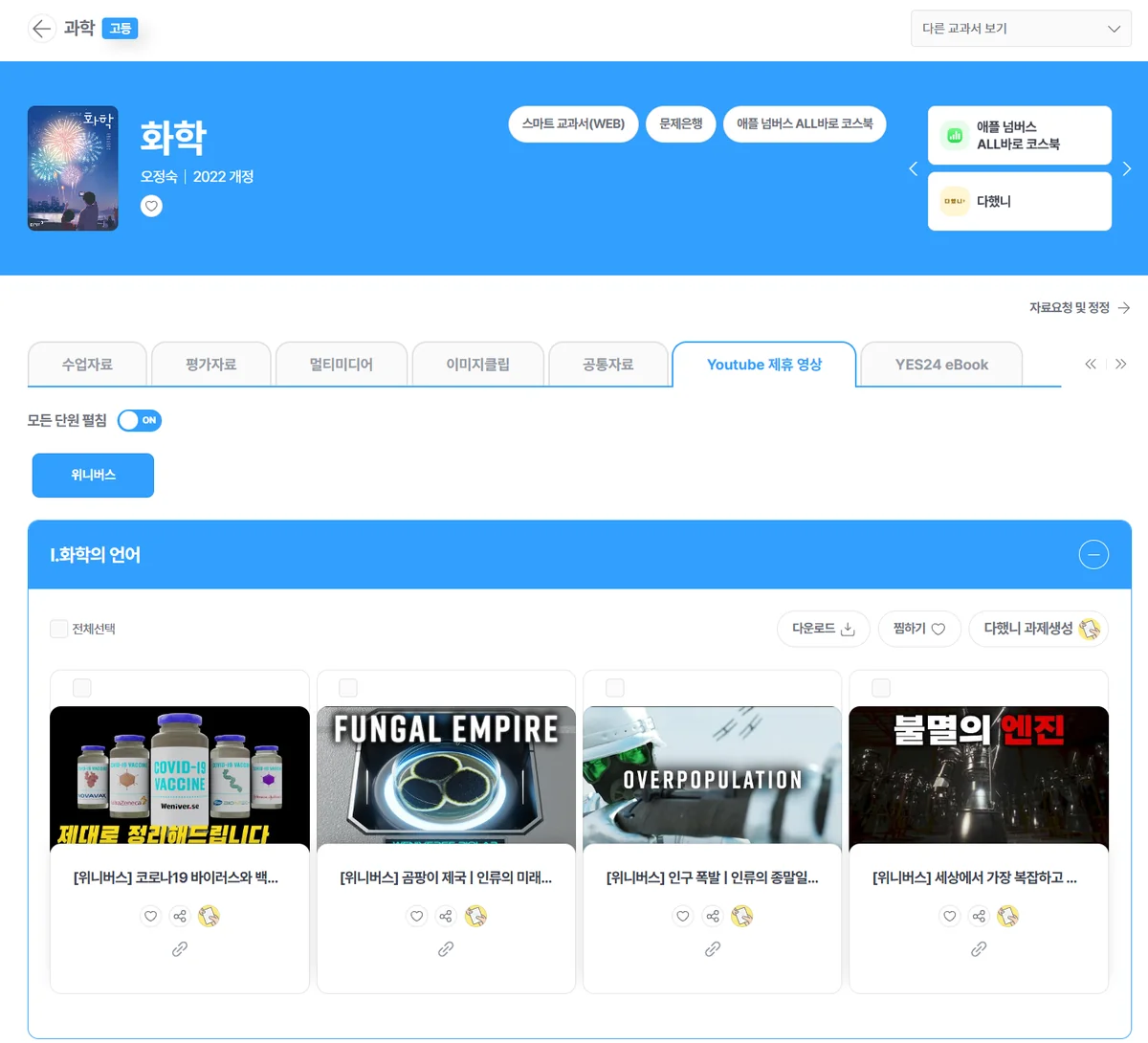Open the 불멸의 엔진 video thumbnail

979,777
